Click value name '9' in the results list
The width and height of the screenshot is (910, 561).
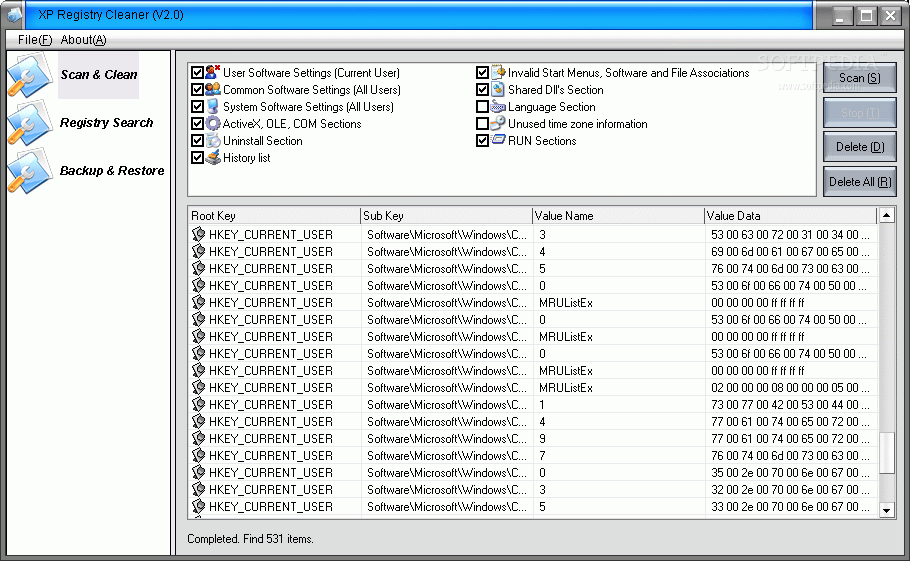coord(542,439)
